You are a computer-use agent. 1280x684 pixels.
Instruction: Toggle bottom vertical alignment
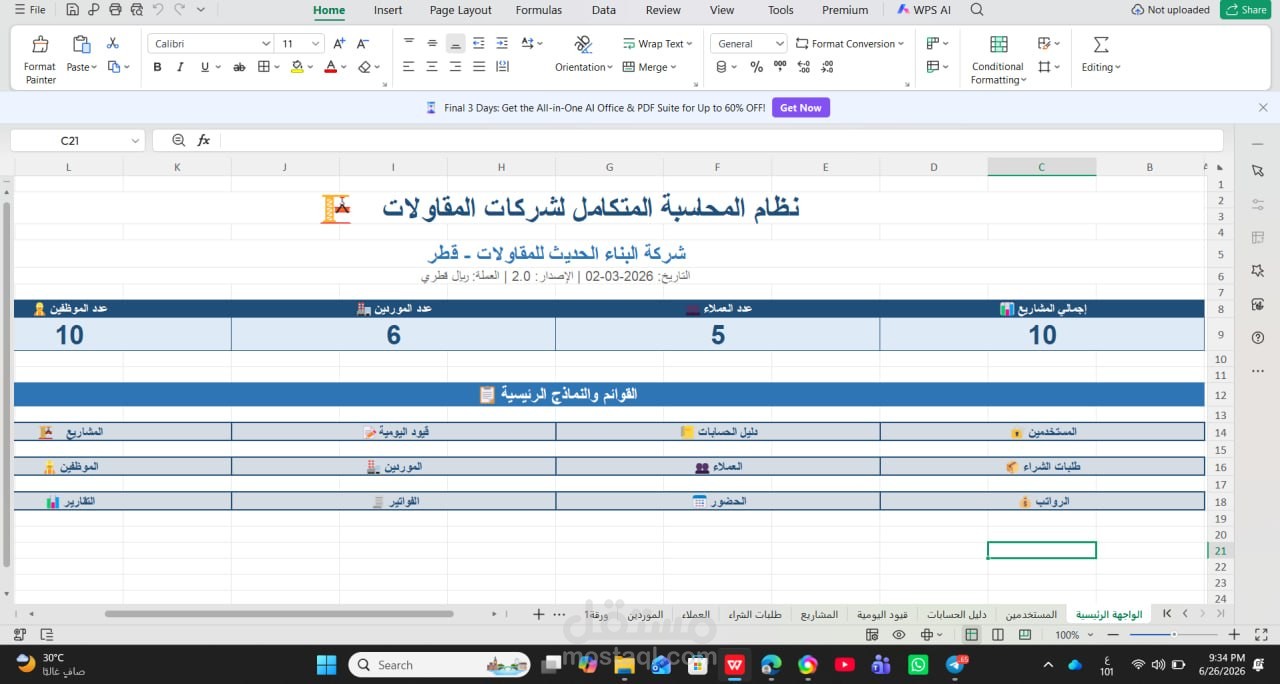click(455, 43)
